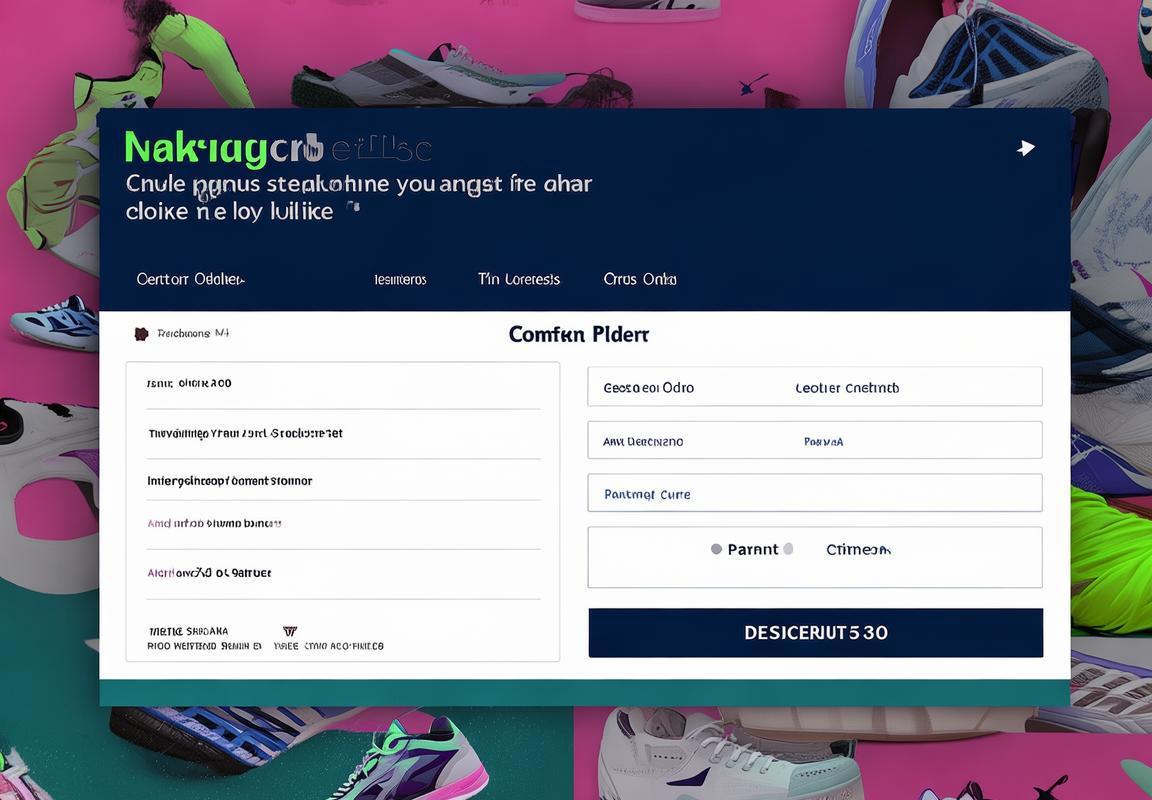
Task: Select the Thuvdinngo row in list
Action: pyautogui.click(x=343, y=433)
